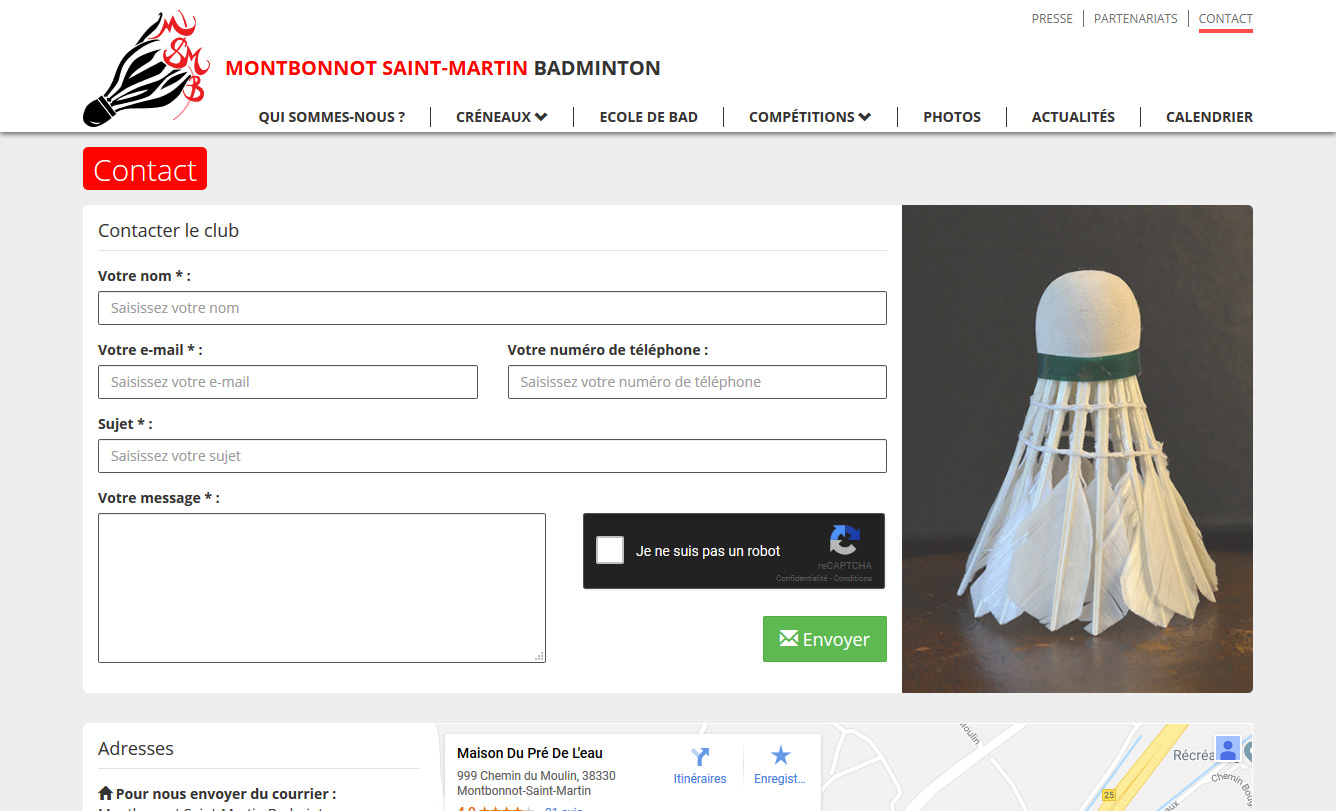Focus the Votre nom input field
This screenshot has height=811, width=1336.
(x=492, y=308)
